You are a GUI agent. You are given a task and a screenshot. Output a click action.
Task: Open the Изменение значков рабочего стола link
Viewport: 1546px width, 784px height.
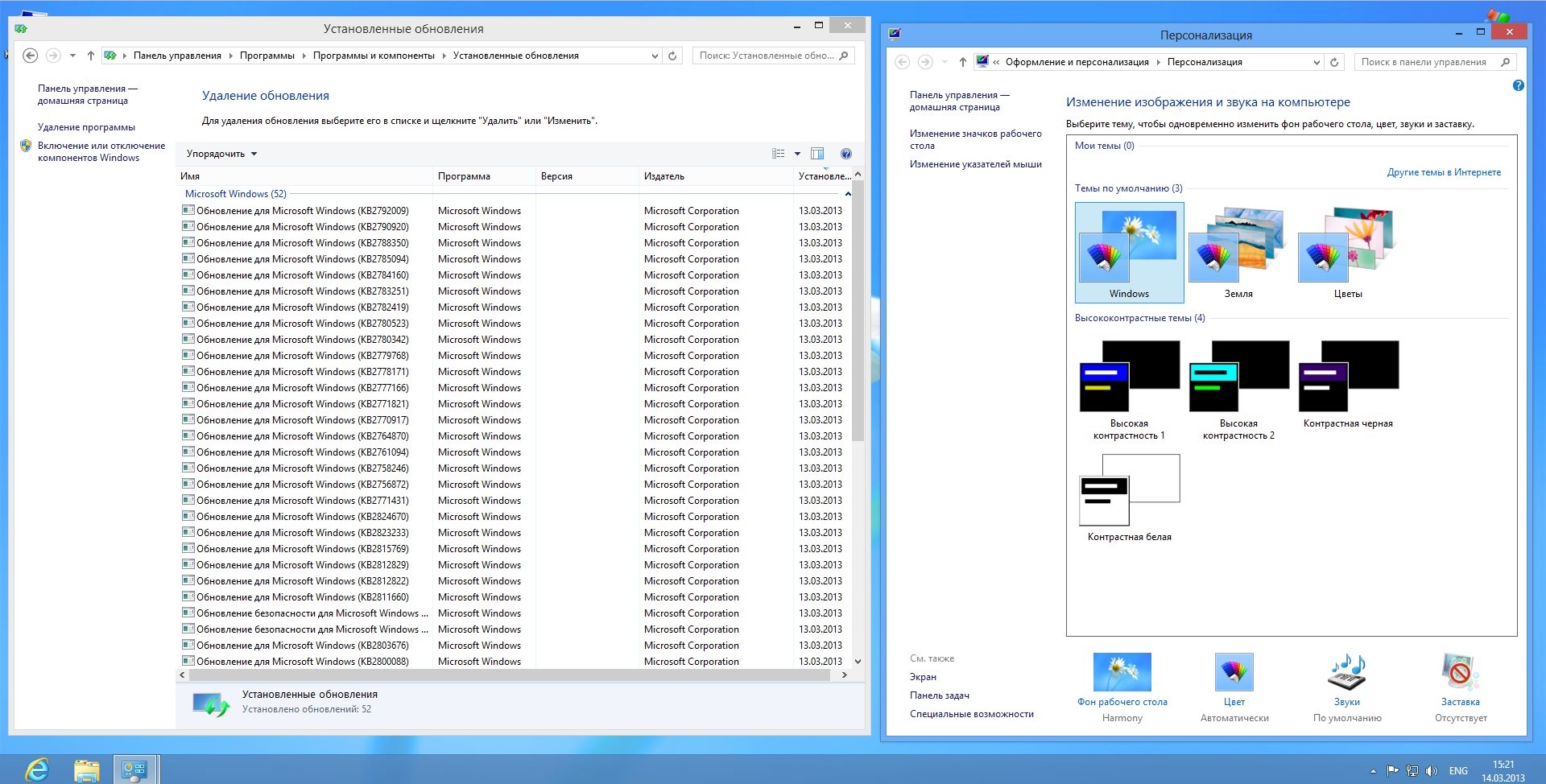[975, 139]
